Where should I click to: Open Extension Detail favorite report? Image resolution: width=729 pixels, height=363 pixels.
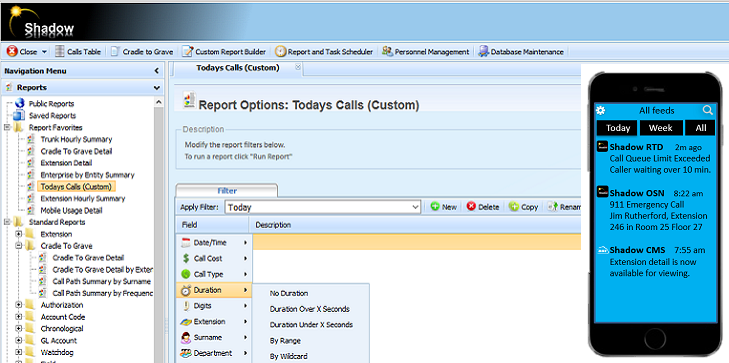(x=66, y=163)
